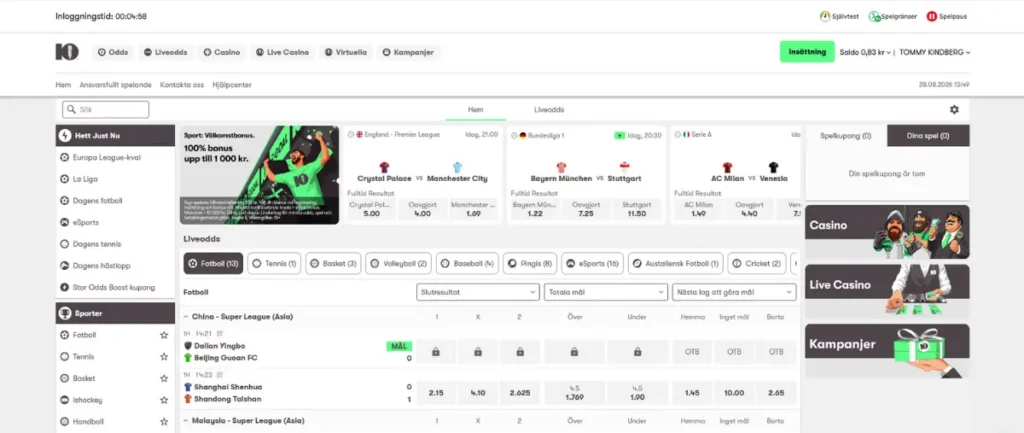Bet on Bayern München at 1.22
1024x433 pixels.
pyautogui.click(x=535, y=209)
